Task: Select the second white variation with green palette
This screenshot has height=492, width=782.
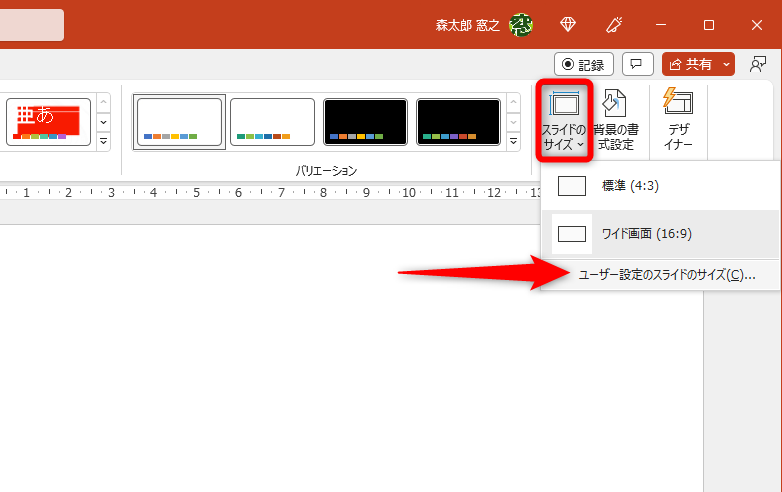Action: click(x=272, y=122)
